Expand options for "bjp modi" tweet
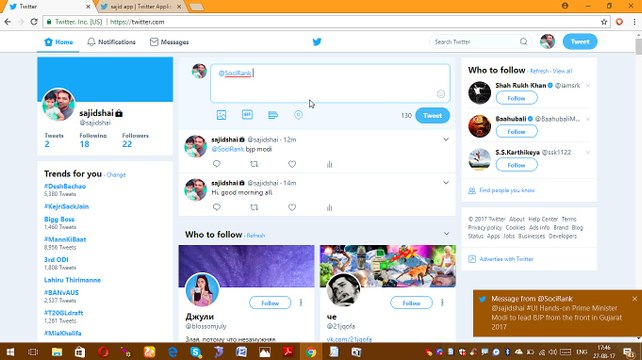Viewport: 642px width, 360px height. 446,140
